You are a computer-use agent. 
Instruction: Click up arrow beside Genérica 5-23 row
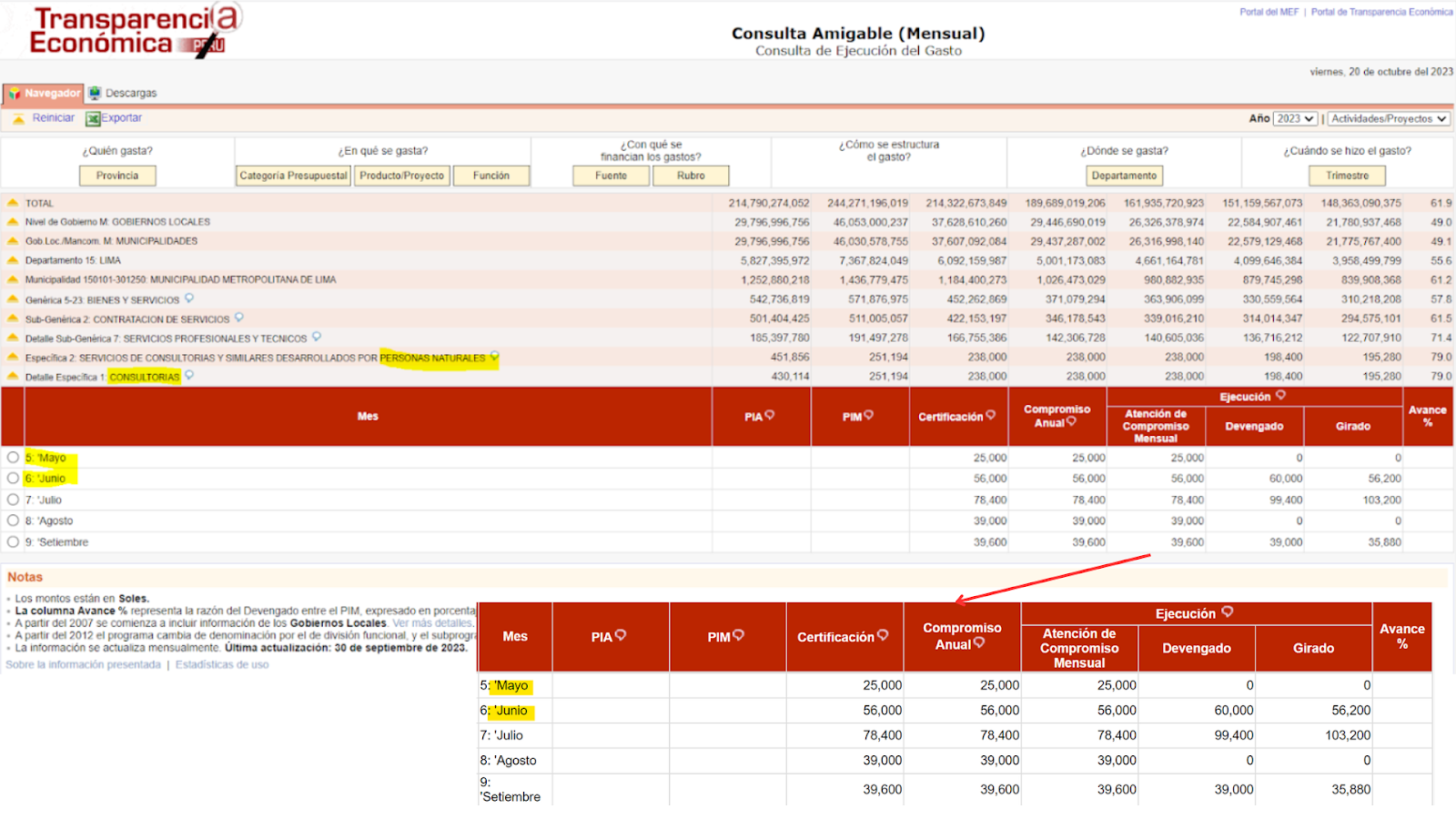(x=13, y=299)
